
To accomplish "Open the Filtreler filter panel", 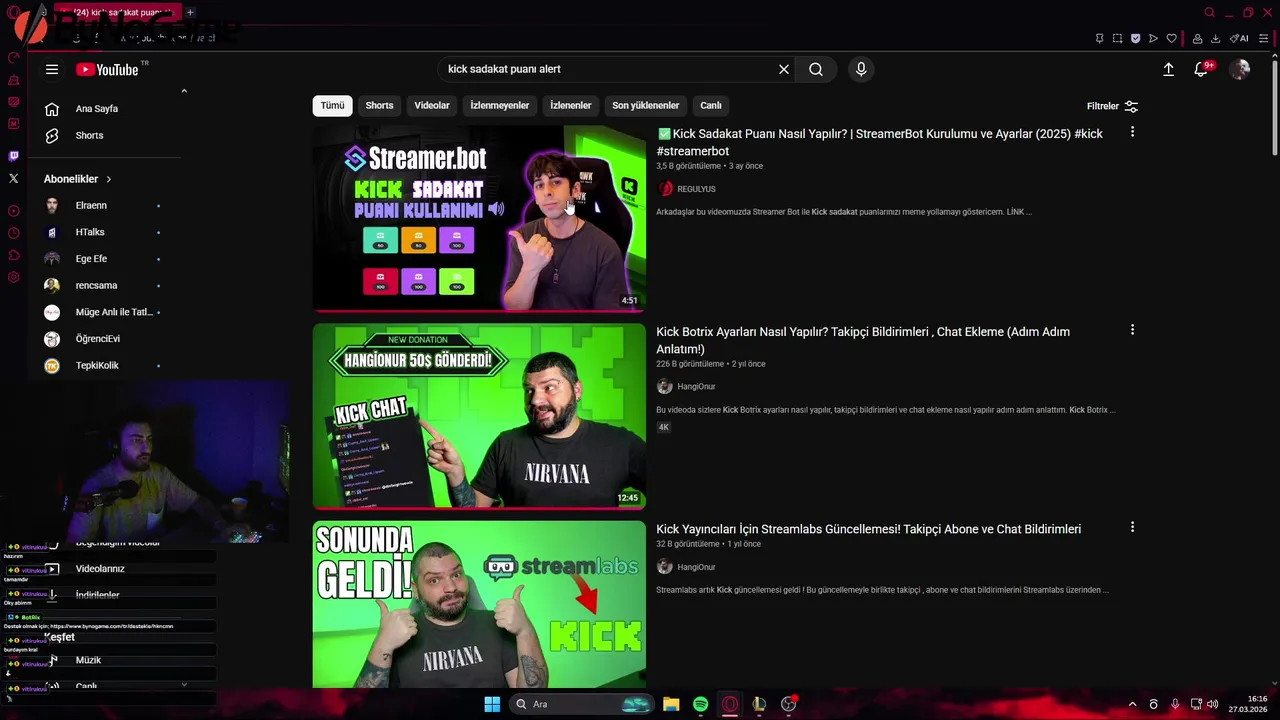I will point(1112,106).
